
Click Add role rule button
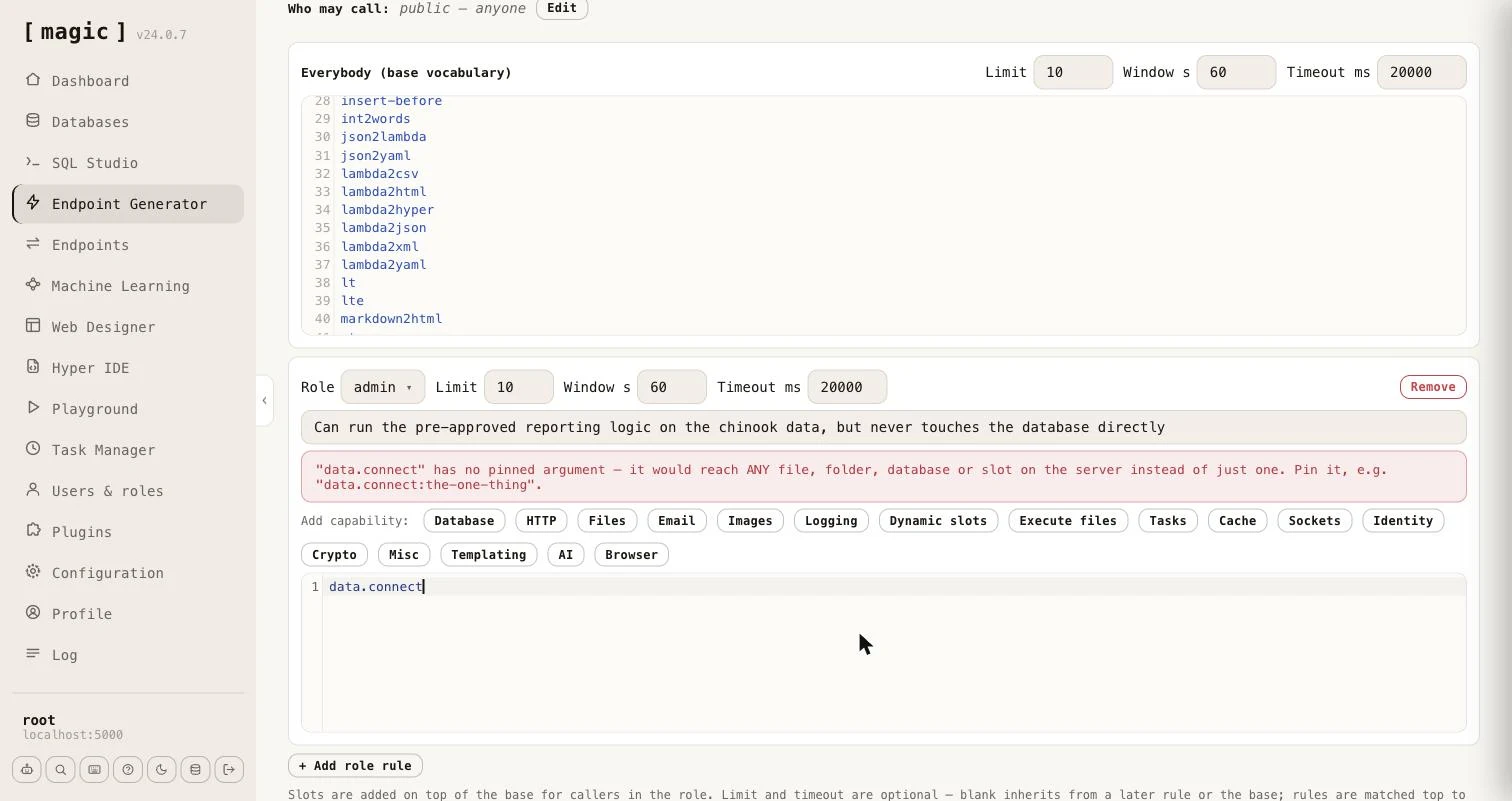click(x=355, y=766)
